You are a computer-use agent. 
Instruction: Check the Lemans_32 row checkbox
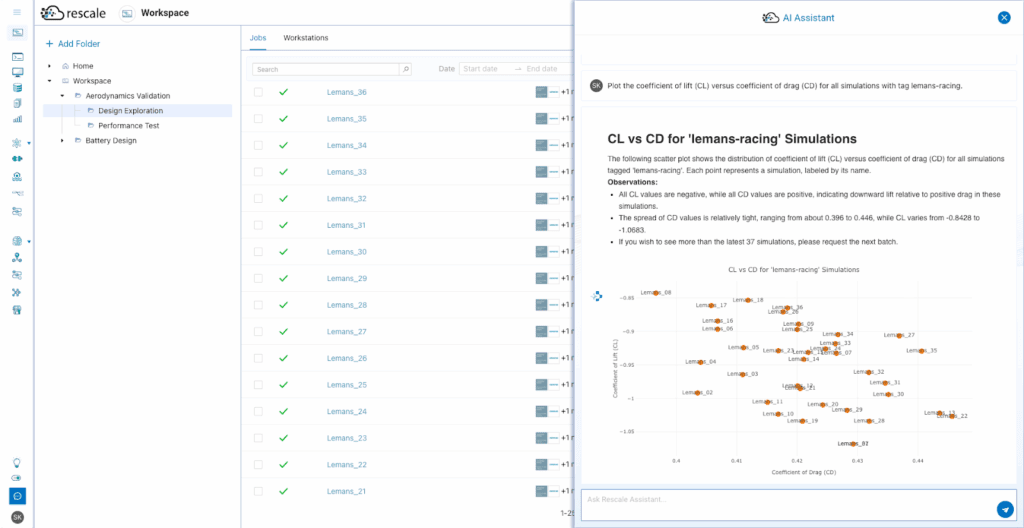pyautogui.click(x=259, y=199)
